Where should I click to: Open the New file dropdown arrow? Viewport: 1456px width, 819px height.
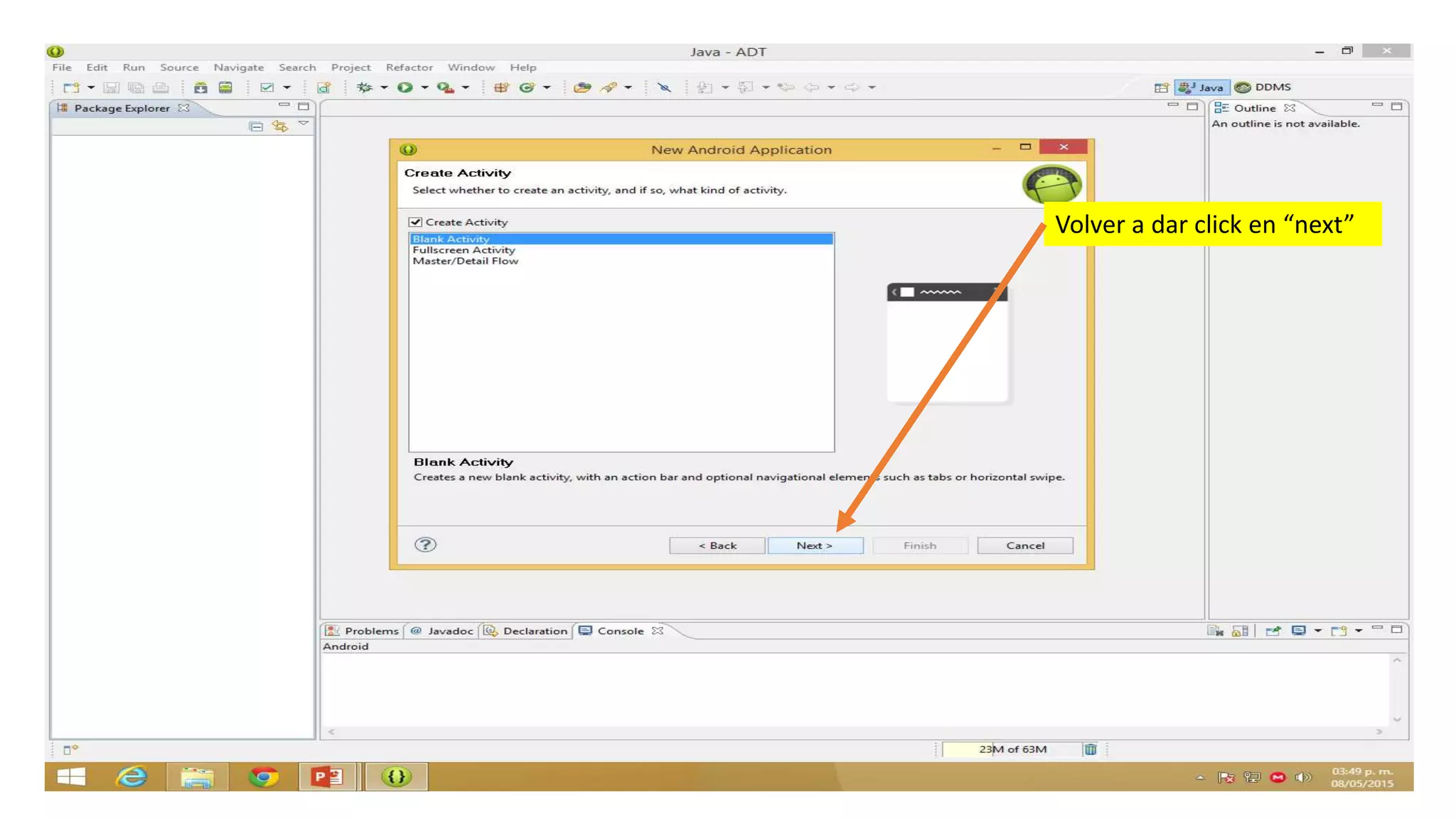pyautogui.click(x=91, y=87)
